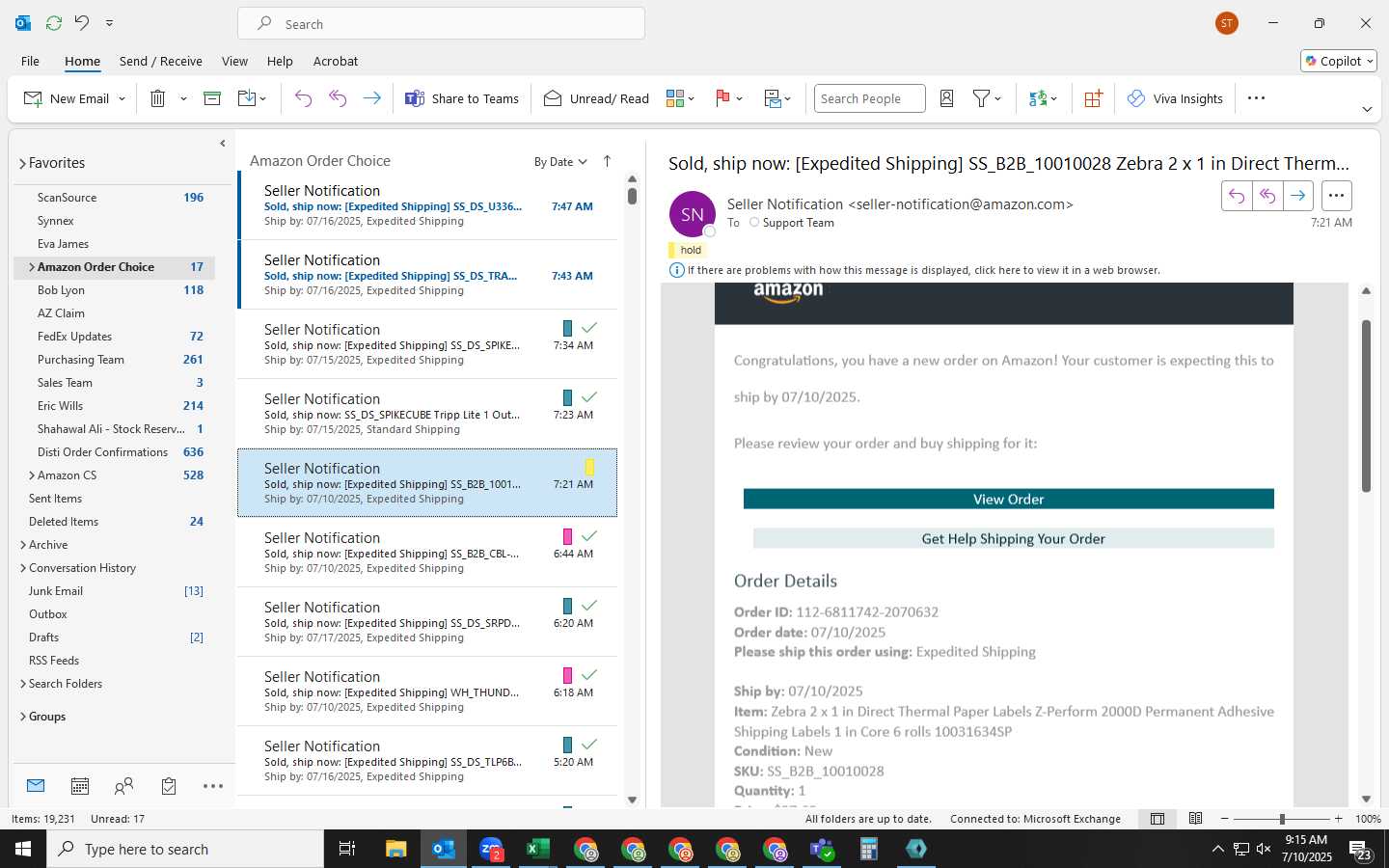Viewport: 1389px width, 868px height.
Task: Click Forward icon in reading pane
Action: (1298, 196)
